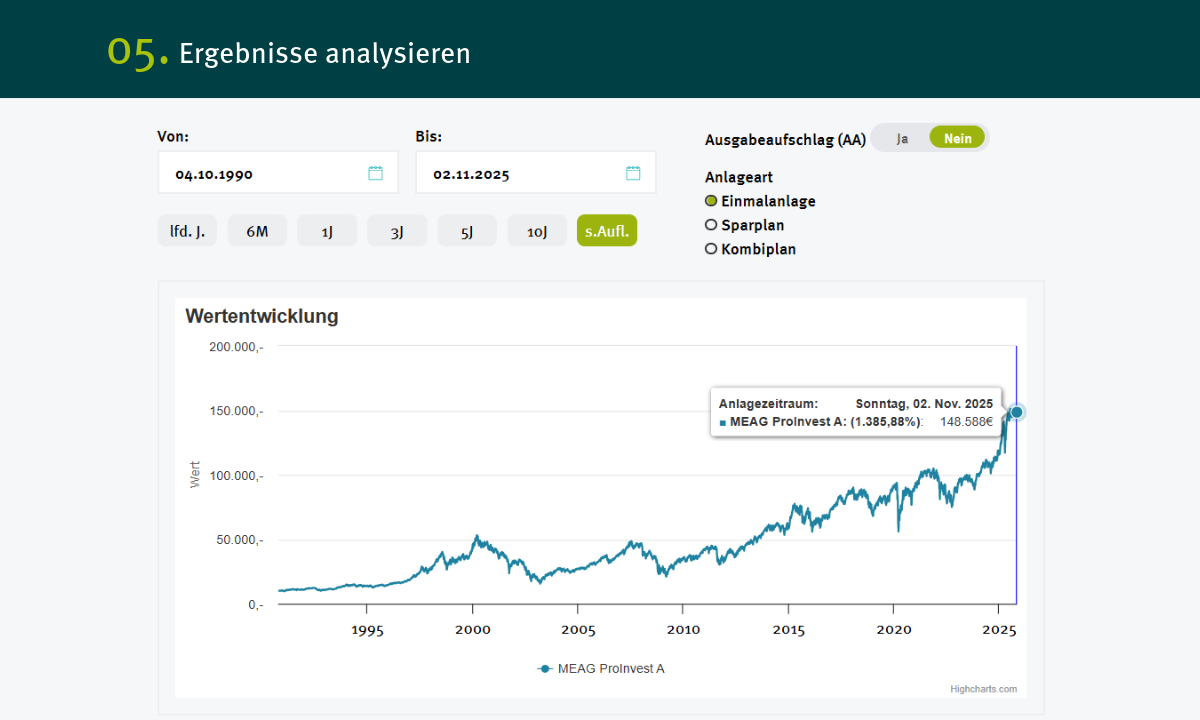
Task: Show the 5J performance period
Action: 467,231
